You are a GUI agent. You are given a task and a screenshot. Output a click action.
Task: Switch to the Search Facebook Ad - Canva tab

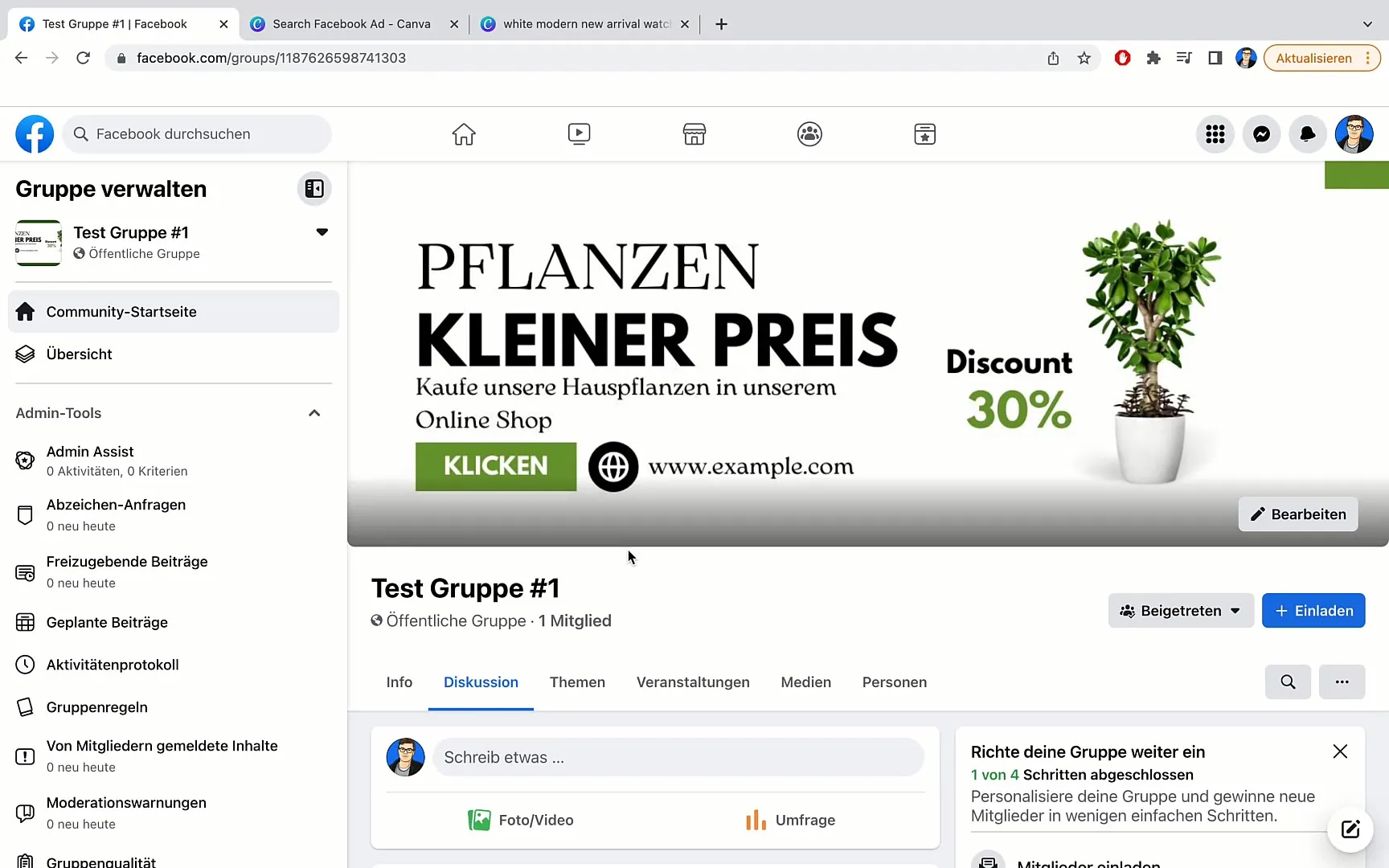pyautogui.click(x=351, y=24)
